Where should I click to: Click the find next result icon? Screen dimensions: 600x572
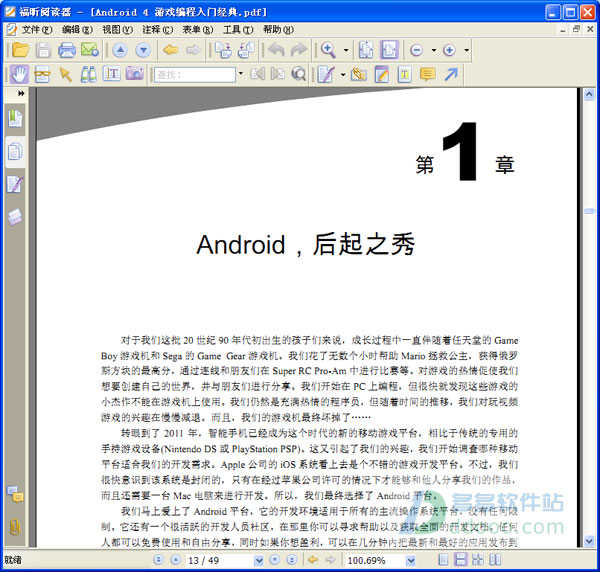(x=278, y=74)
